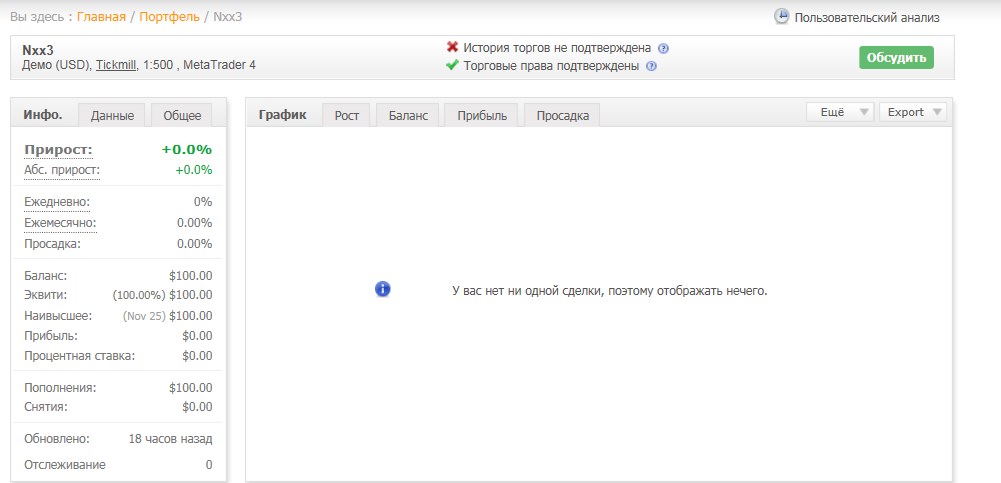Screen dimensions: 1001x483
Task: Switch to the Баланс chart tab
Action: [x=408, y=115]
